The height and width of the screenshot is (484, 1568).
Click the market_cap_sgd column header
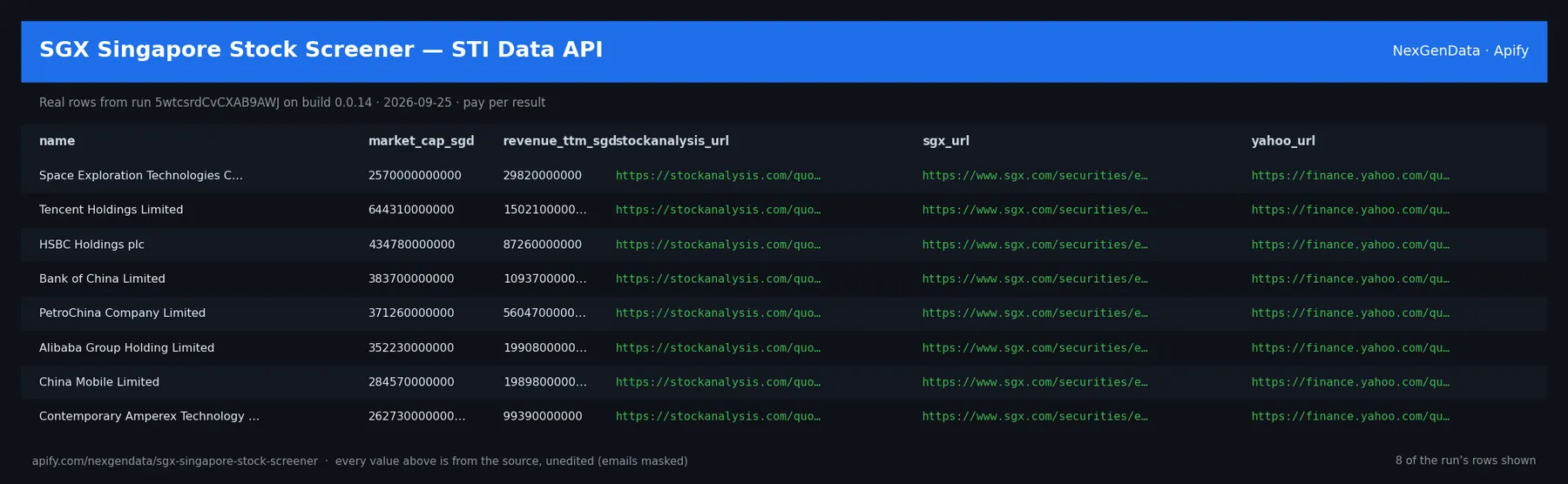point(421,141)
